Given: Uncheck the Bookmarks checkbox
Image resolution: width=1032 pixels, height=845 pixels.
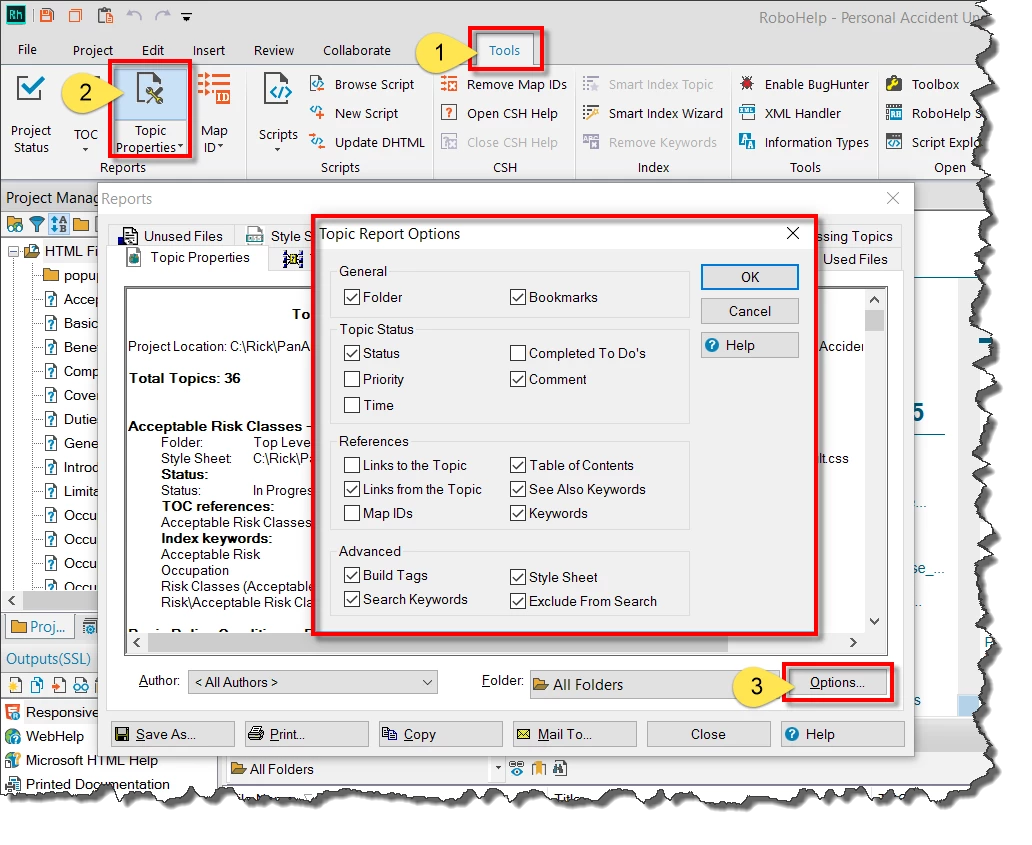Looking at the screenshot, I should pyautogui.click(x=518, y=297).
